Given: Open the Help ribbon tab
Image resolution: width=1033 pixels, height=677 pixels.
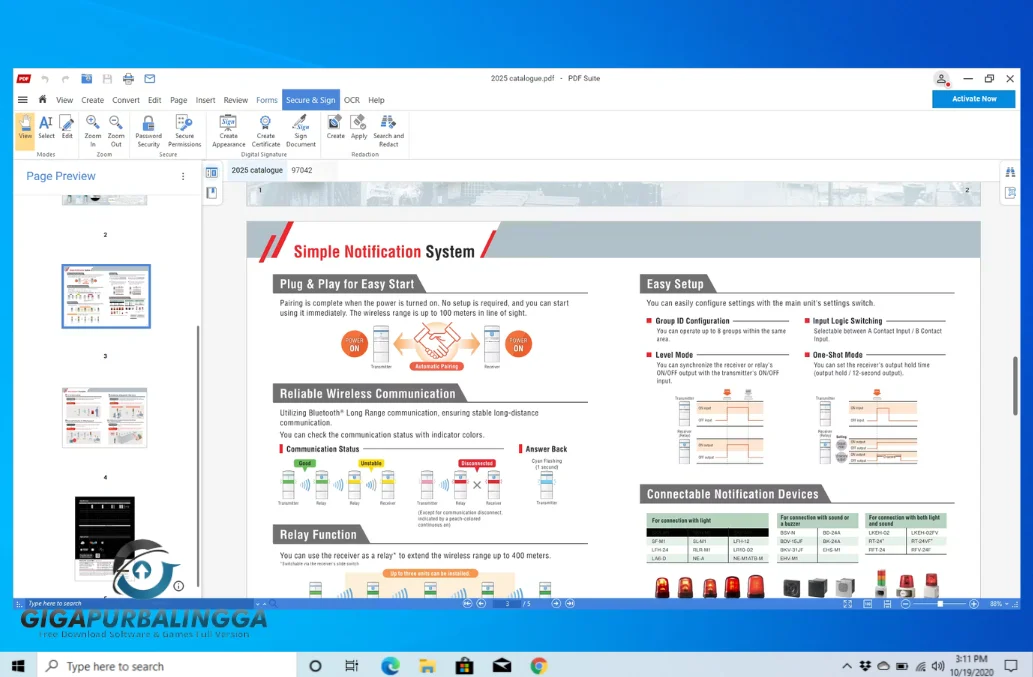Looking at the screenshot, I should click(376, 100).
